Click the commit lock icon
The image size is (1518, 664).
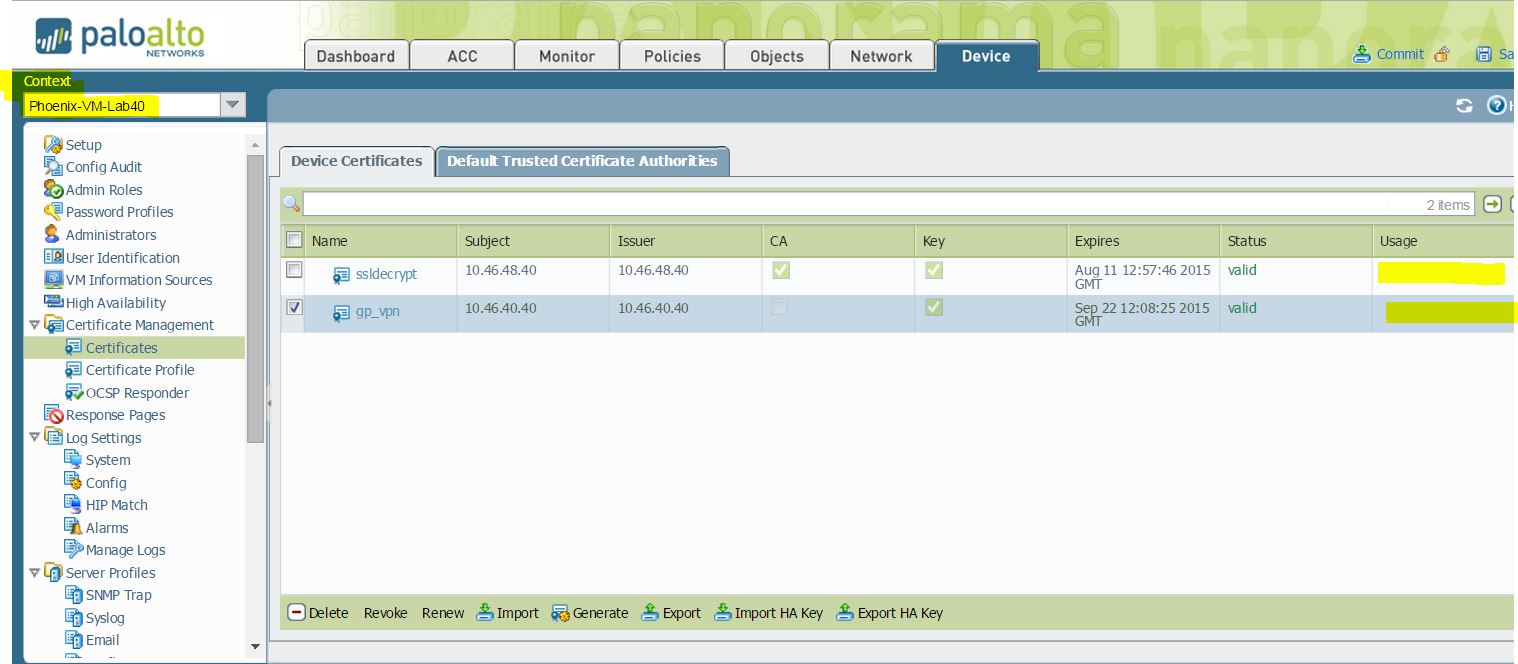(x=1441, y=55)
